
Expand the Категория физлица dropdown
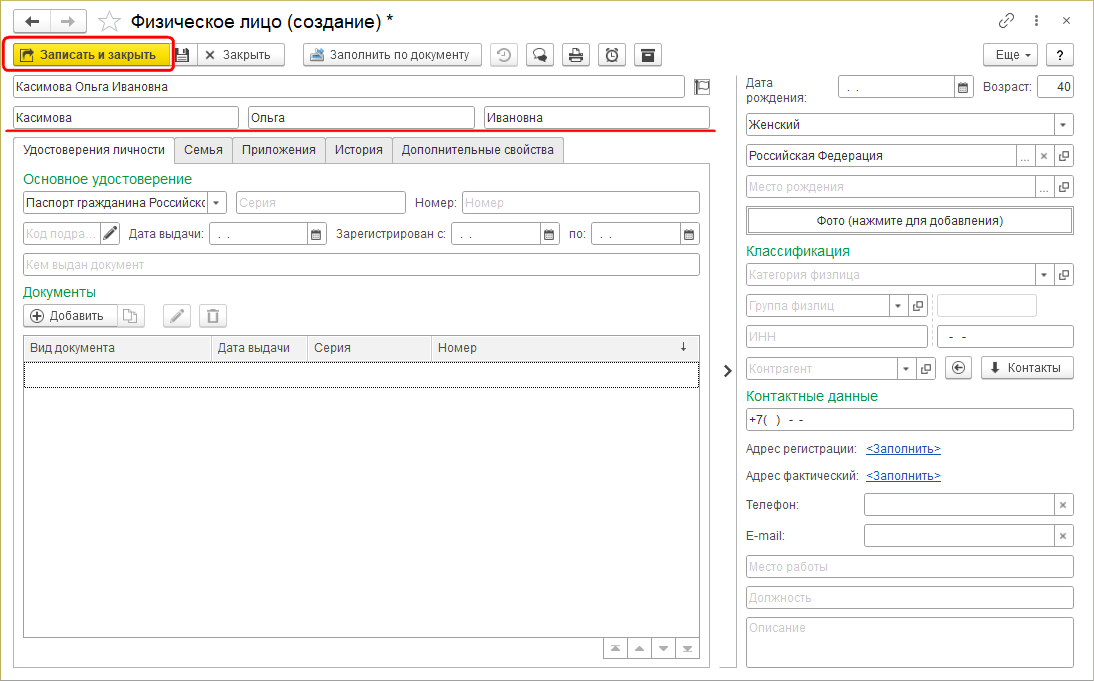point(1044,275)
